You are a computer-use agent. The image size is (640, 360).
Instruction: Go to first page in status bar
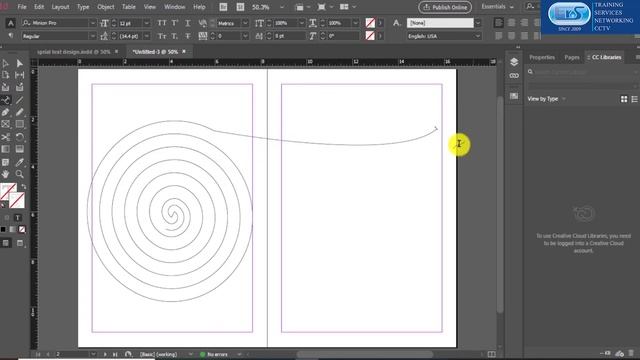[x=38, y=354]
